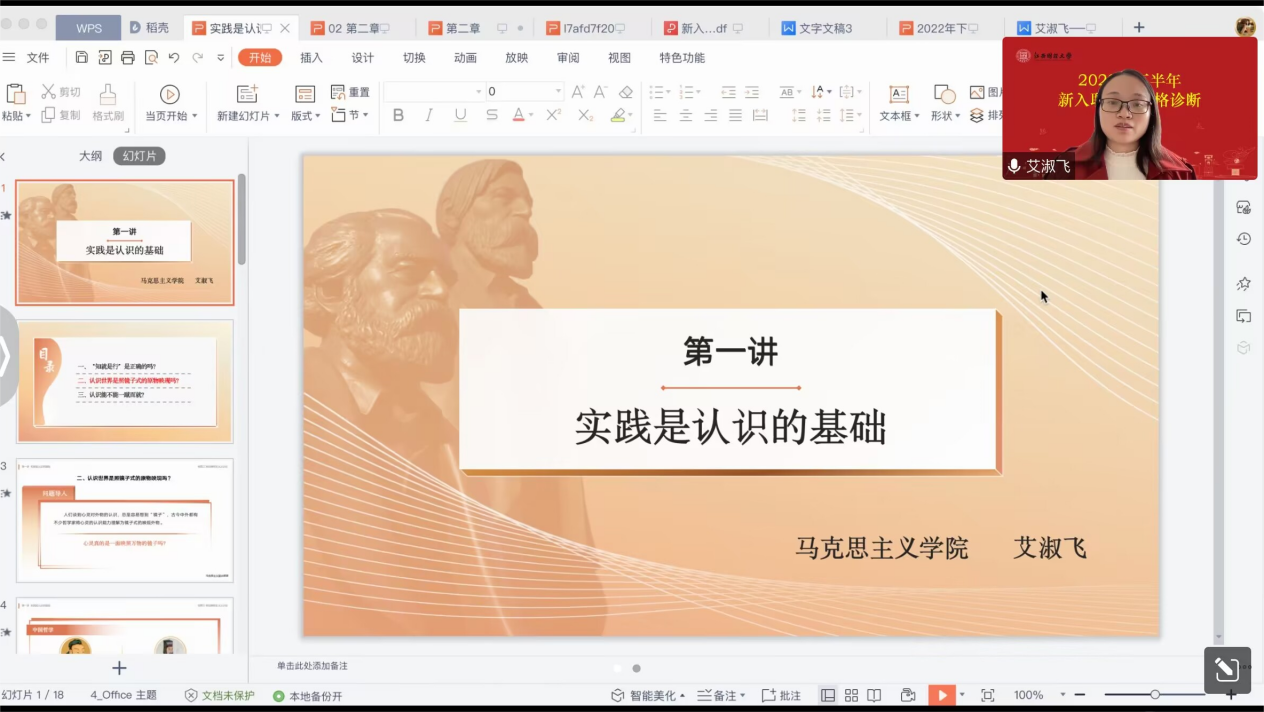
Task: Adjust the zoom slider handle
Action: click(x=1155, y=694)
